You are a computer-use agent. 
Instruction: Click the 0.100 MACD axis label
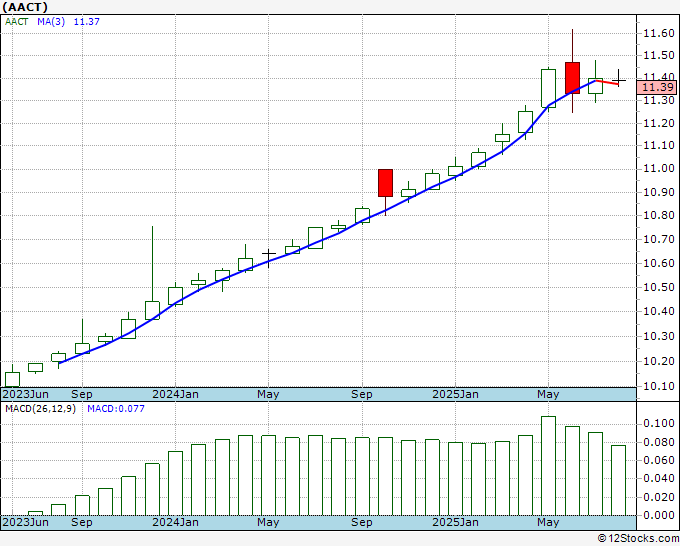[659, 423]
